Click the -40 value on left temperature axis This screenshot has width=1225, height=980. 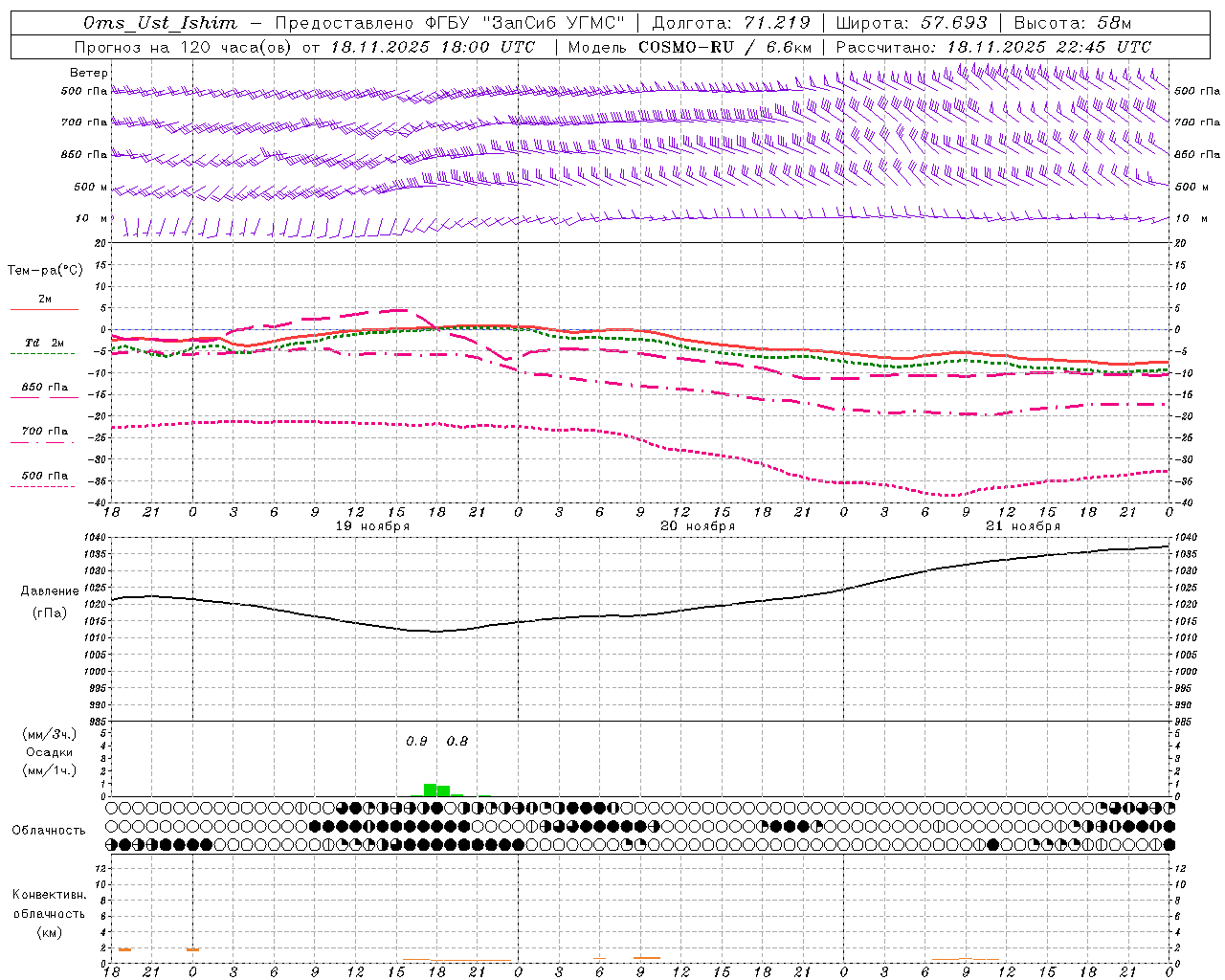tap(99, 502)
